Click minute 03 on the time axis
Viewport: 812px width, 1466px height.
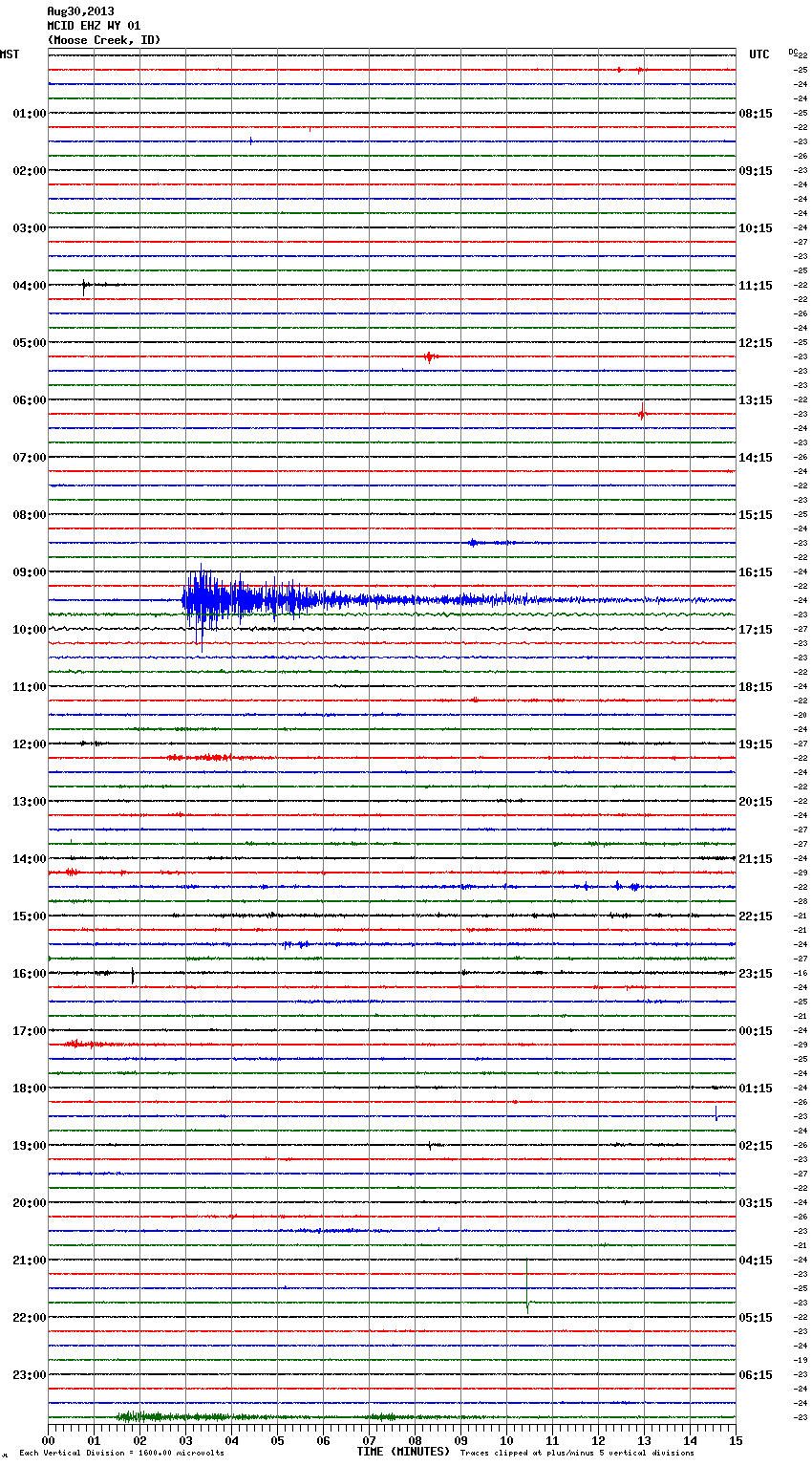pyautogui.click(x=185, y=1440)
